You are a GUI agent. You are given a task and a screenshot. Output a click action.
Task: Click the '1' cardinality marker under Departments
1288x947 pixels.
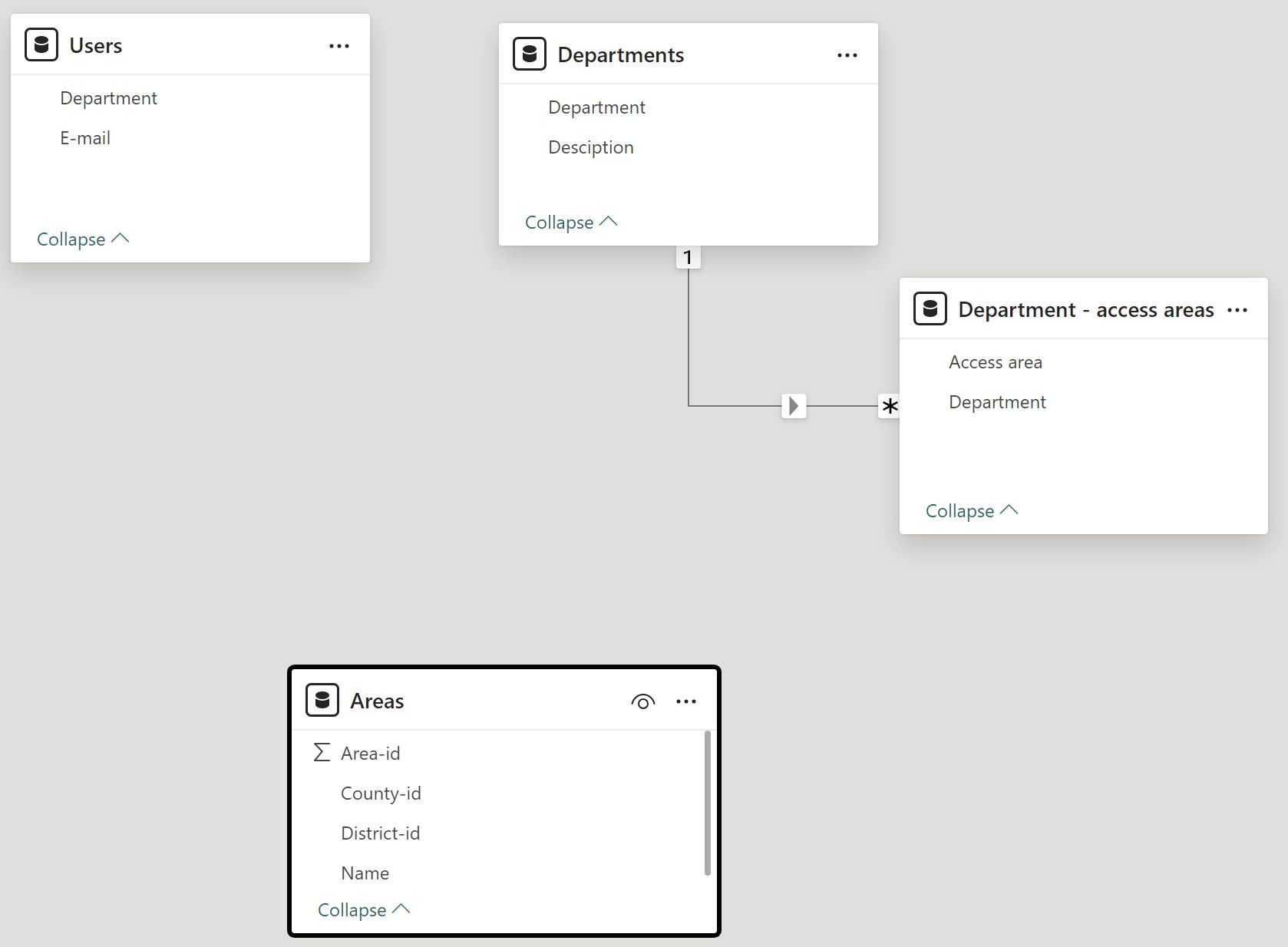(688, 257)
